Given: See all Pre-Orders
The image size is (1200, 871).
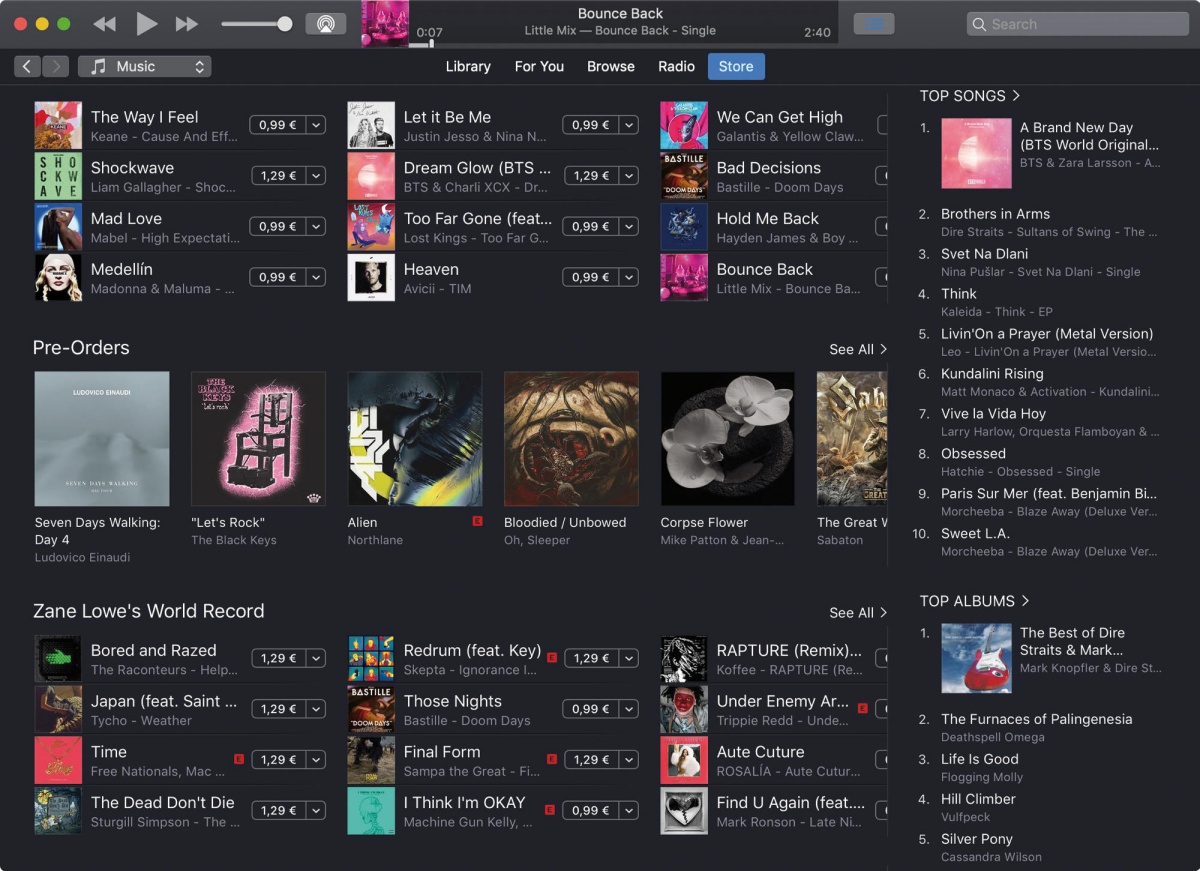Looking at the screenshot, I should coord(858,349).
